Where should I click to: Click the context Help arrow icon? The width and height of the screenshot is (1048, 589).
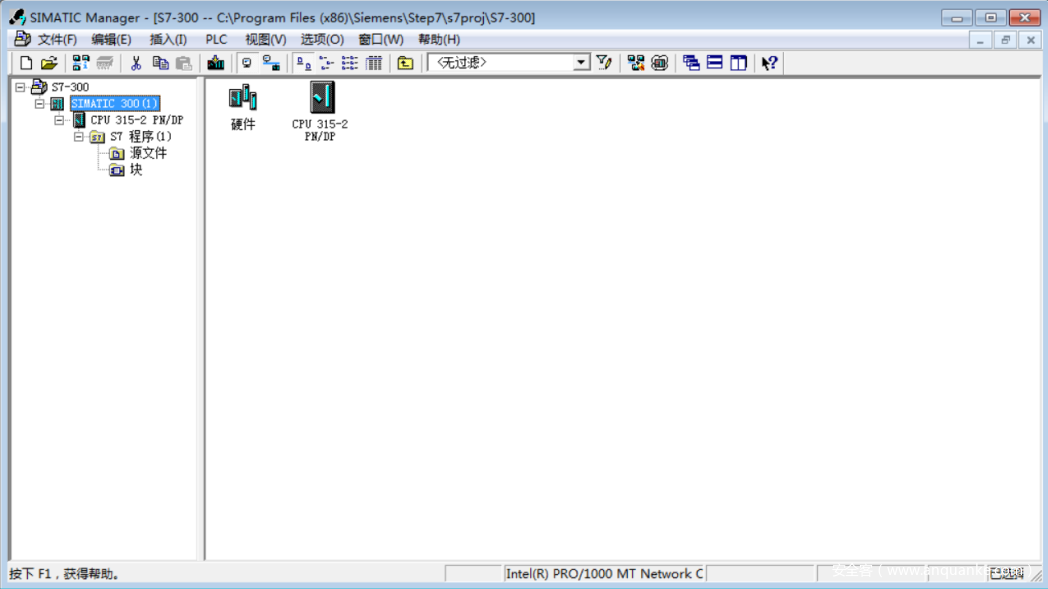coord(769,63)
